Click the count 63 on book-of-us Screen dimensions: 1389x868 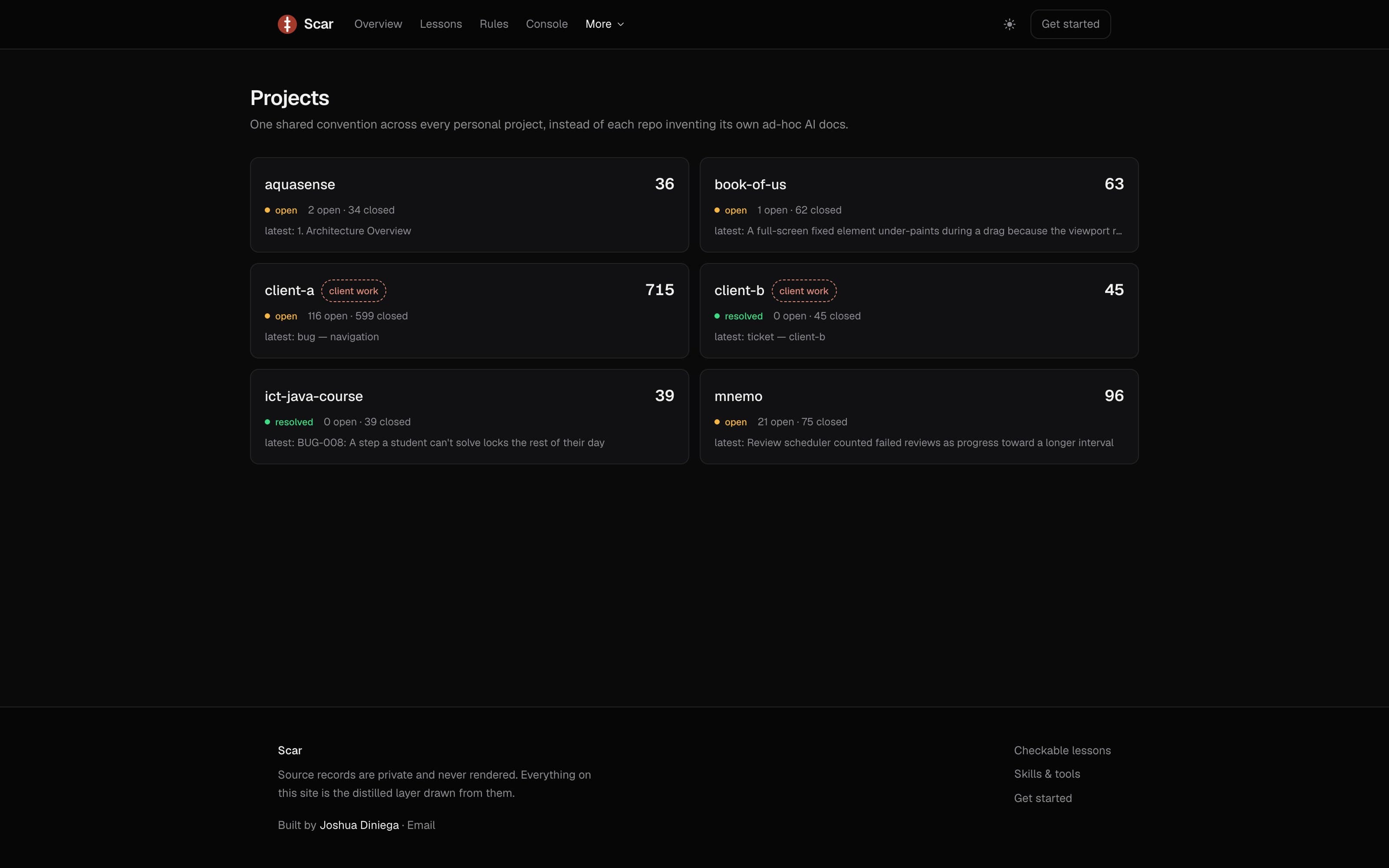pyautogui.click(x=1114, y=184)
